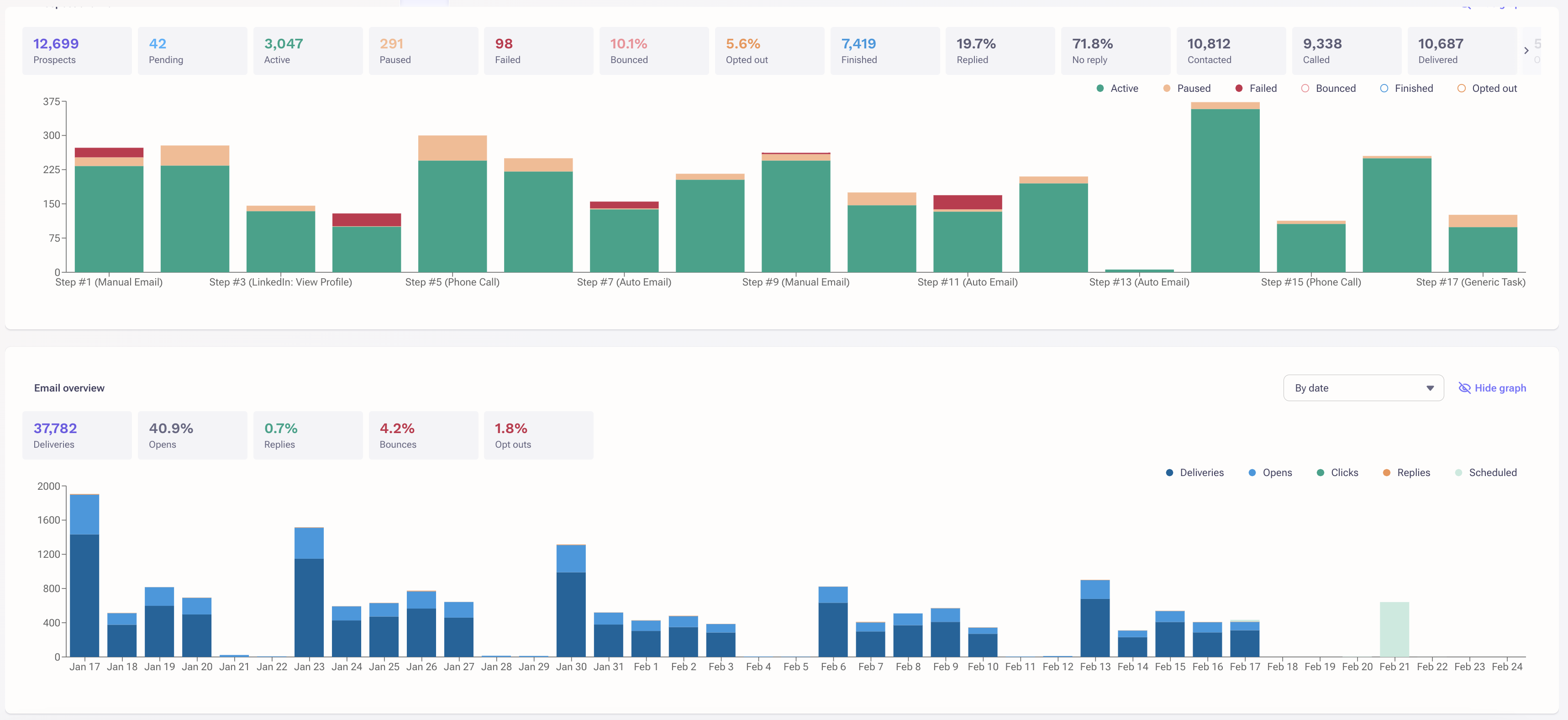The image size is (1568, 720).
Task: Toggle Clicks legend dot
Action: (x=1320, y=473)
